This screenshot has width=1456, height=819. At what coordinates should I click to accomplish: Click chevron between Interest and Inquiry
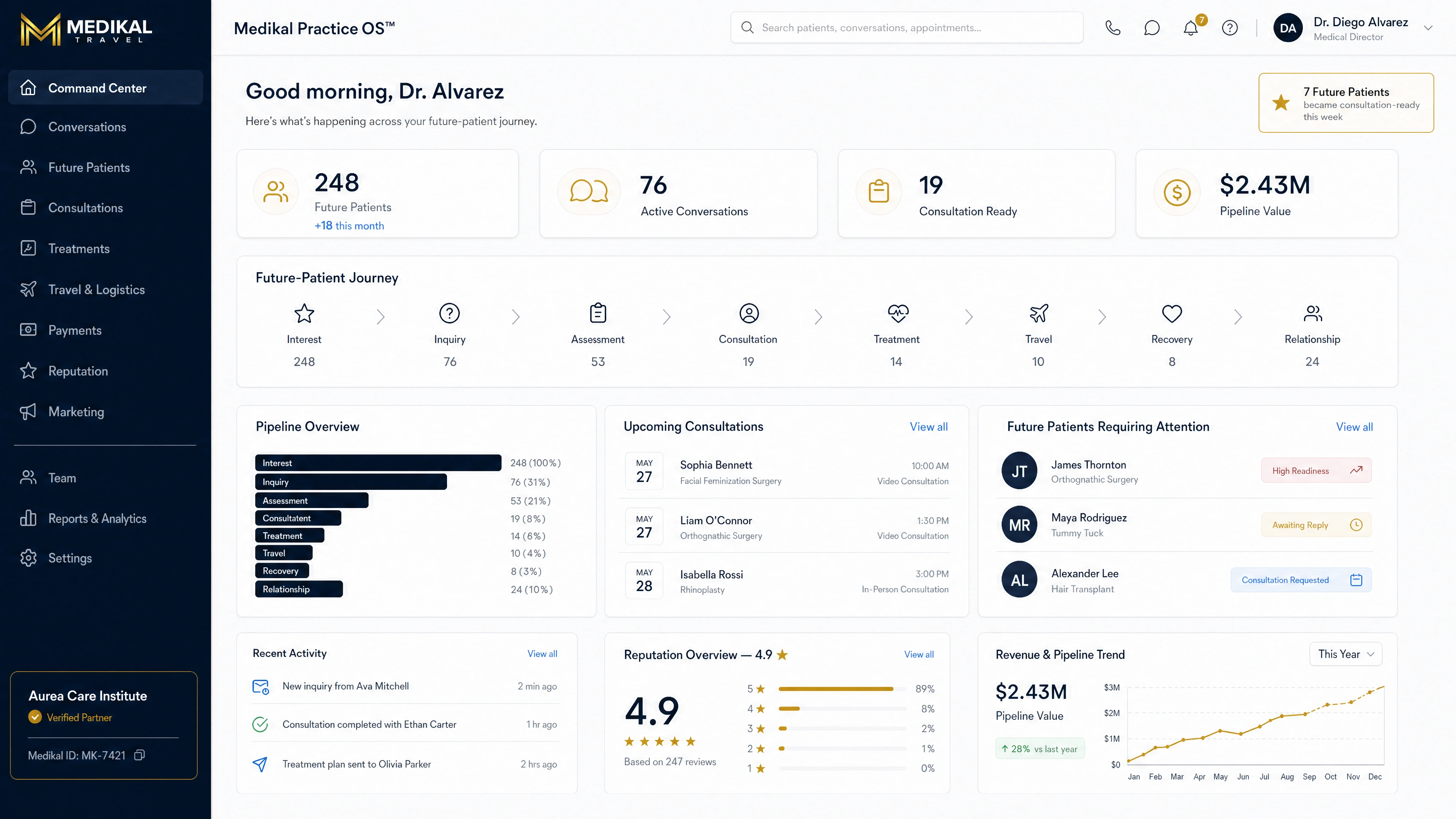coord(380,317)
